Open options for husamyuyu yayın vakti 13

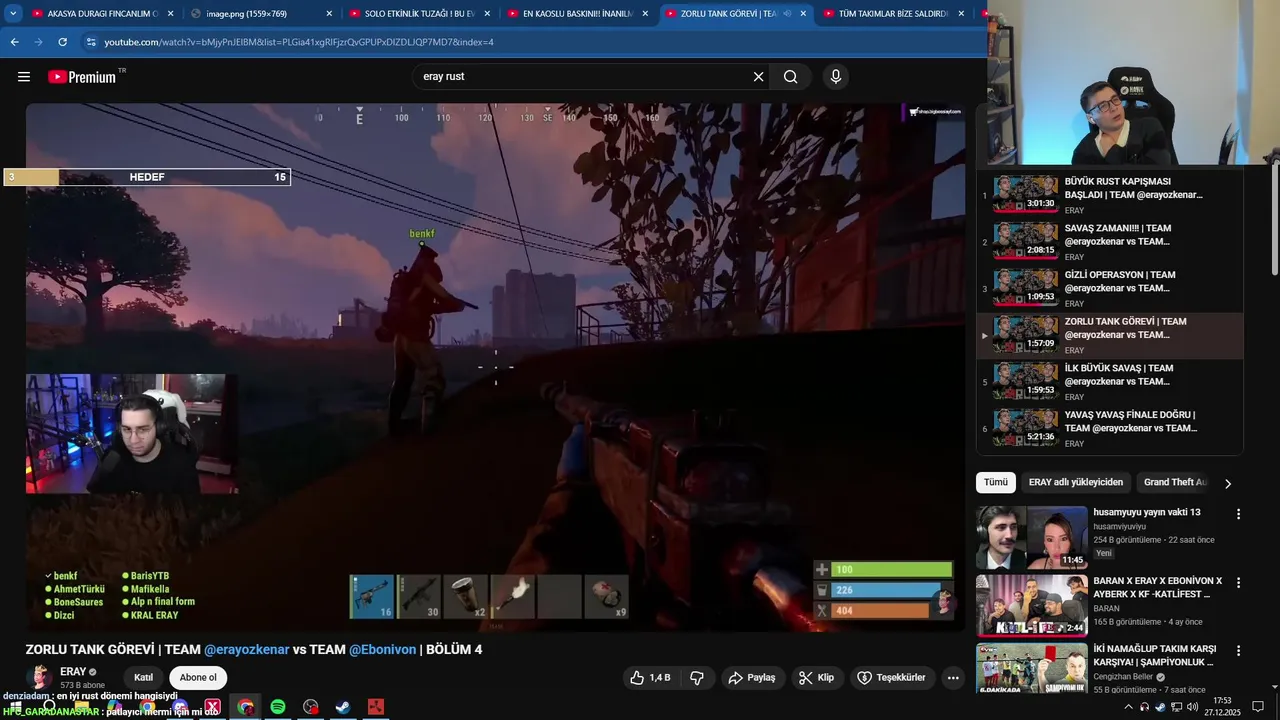(1238, 514)
